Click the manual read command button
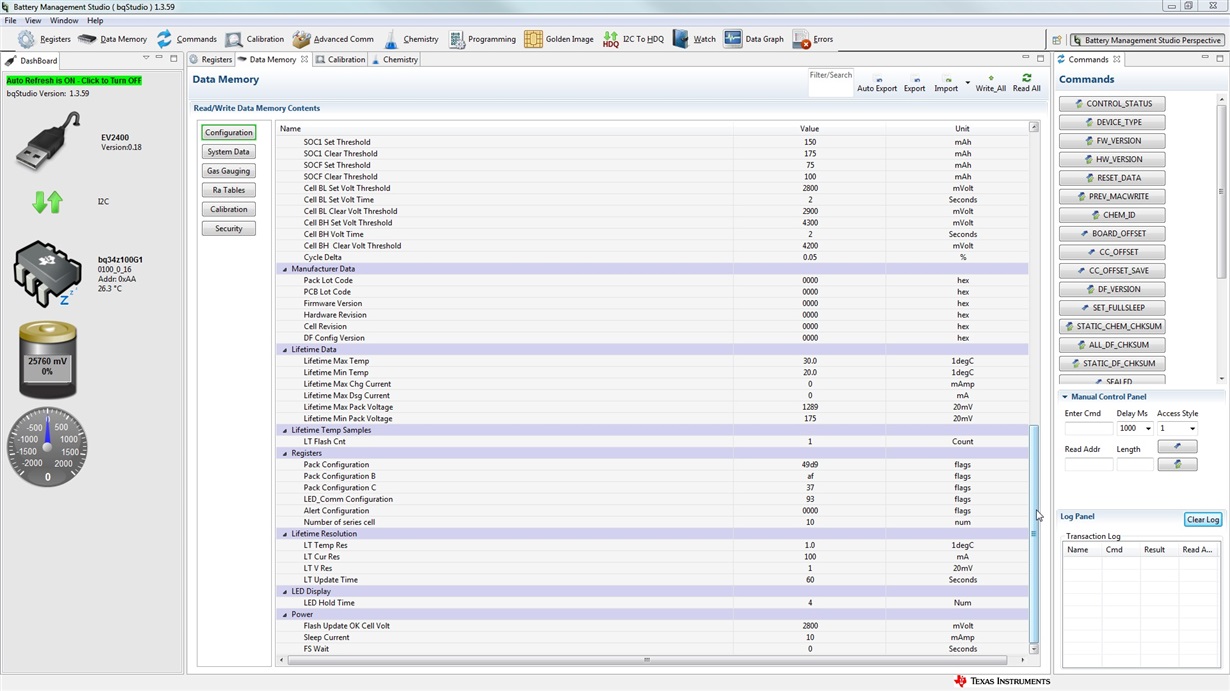This screenshot has width=1230, height=691. point(1177,464)
